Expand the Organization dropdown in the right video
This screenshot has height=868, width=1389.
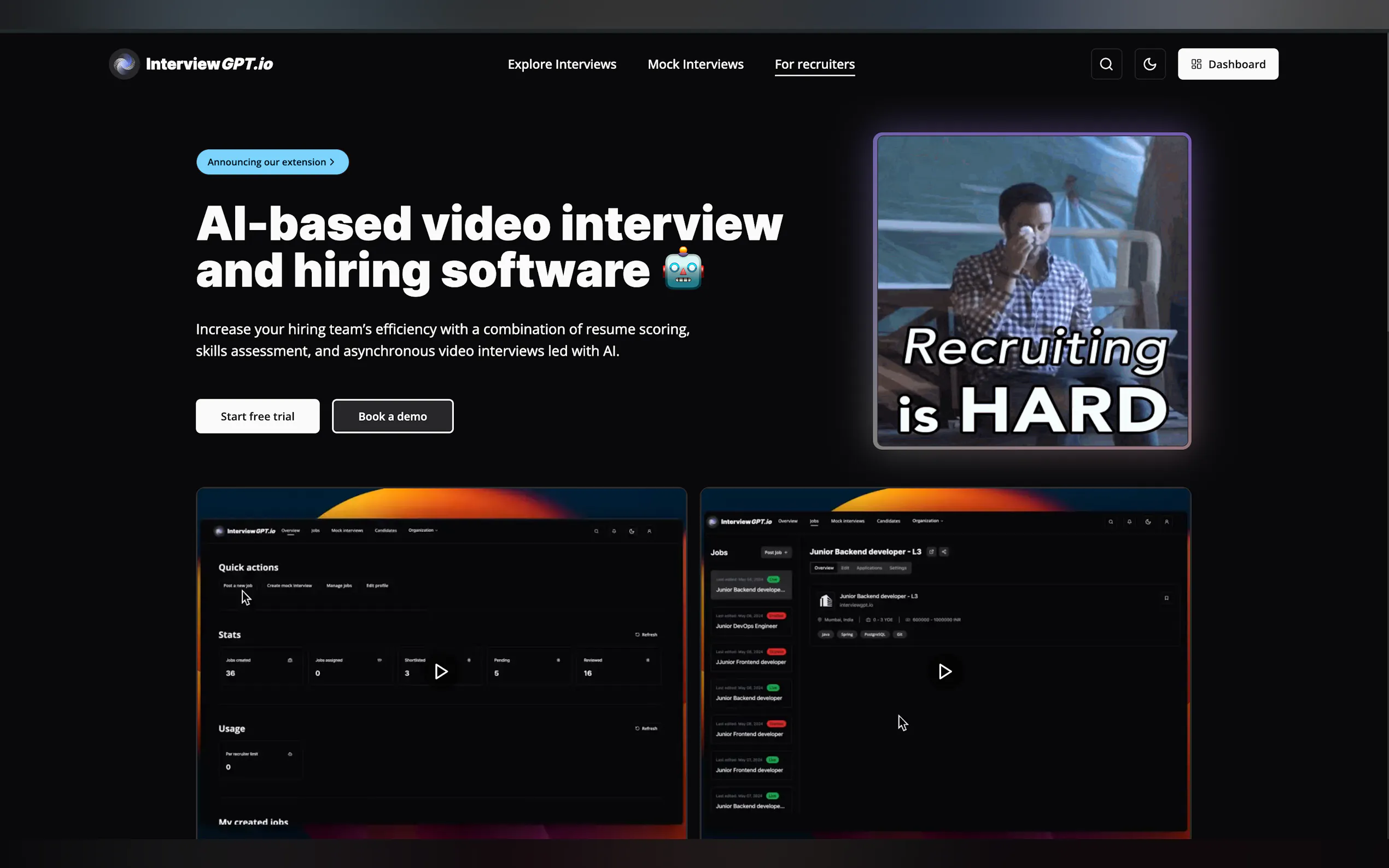(x=927, y=521)
